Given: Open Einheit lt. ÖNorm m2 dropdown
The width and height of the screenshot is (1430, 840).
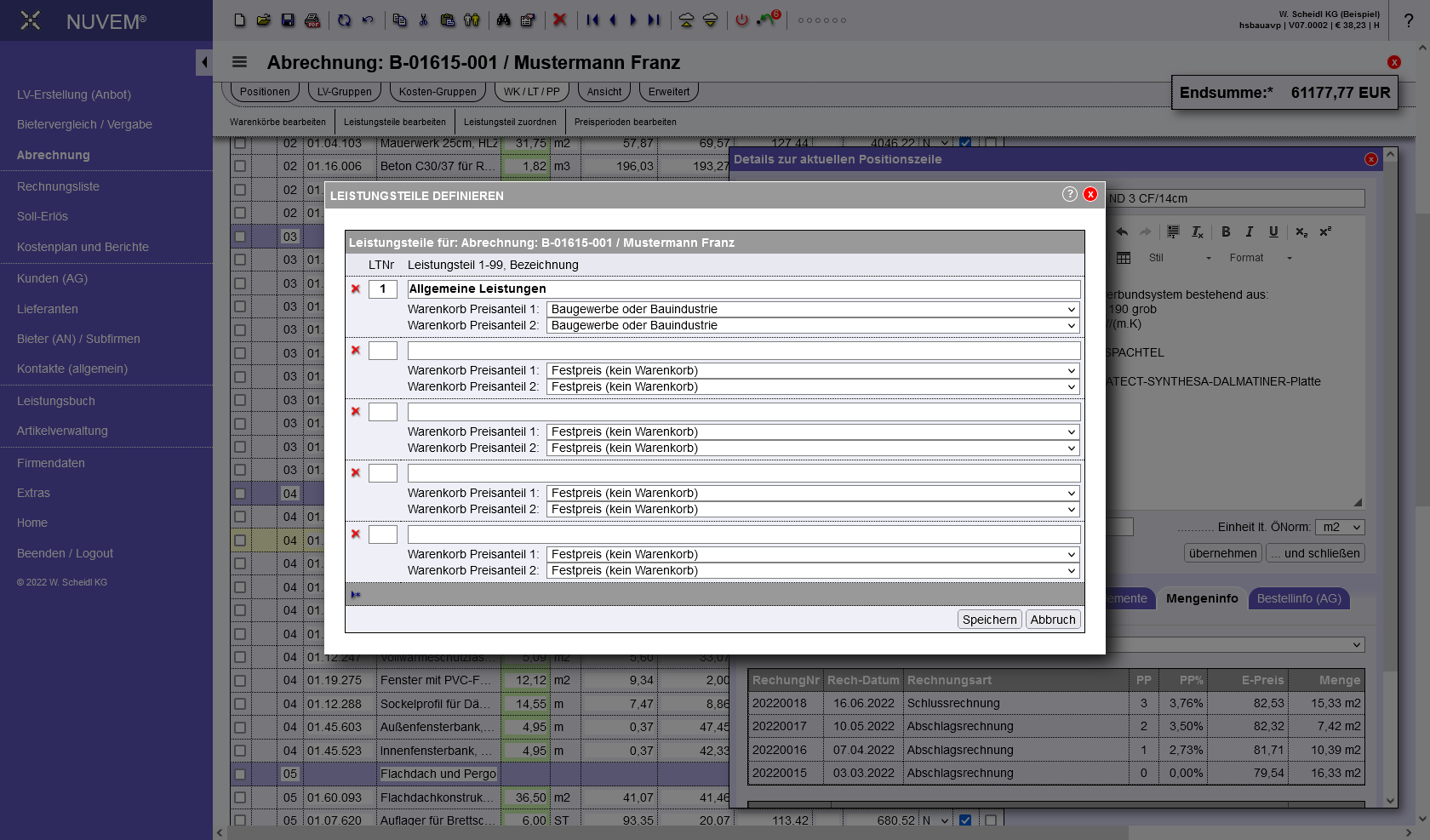Looking at the screenshot, I should click(x=1340, y=528).
